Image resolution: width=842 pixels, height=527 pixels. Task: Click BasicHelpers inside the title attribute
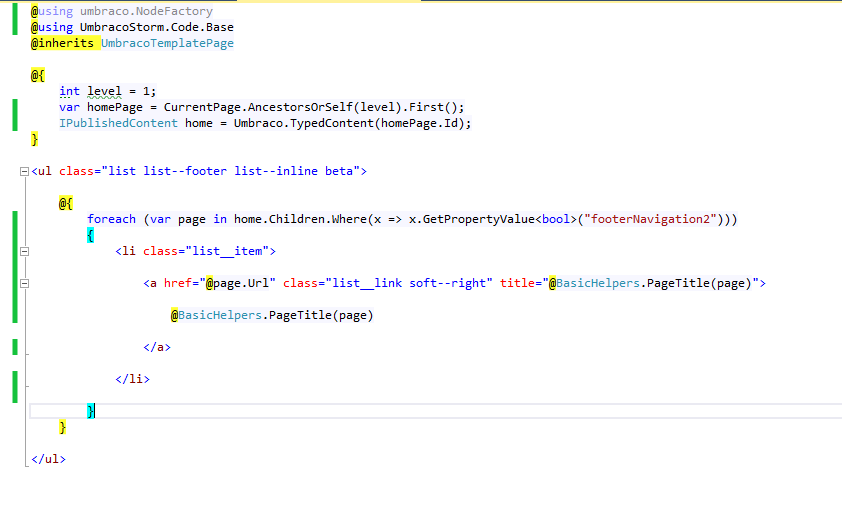pyautogui.click(x=598, y=283)
